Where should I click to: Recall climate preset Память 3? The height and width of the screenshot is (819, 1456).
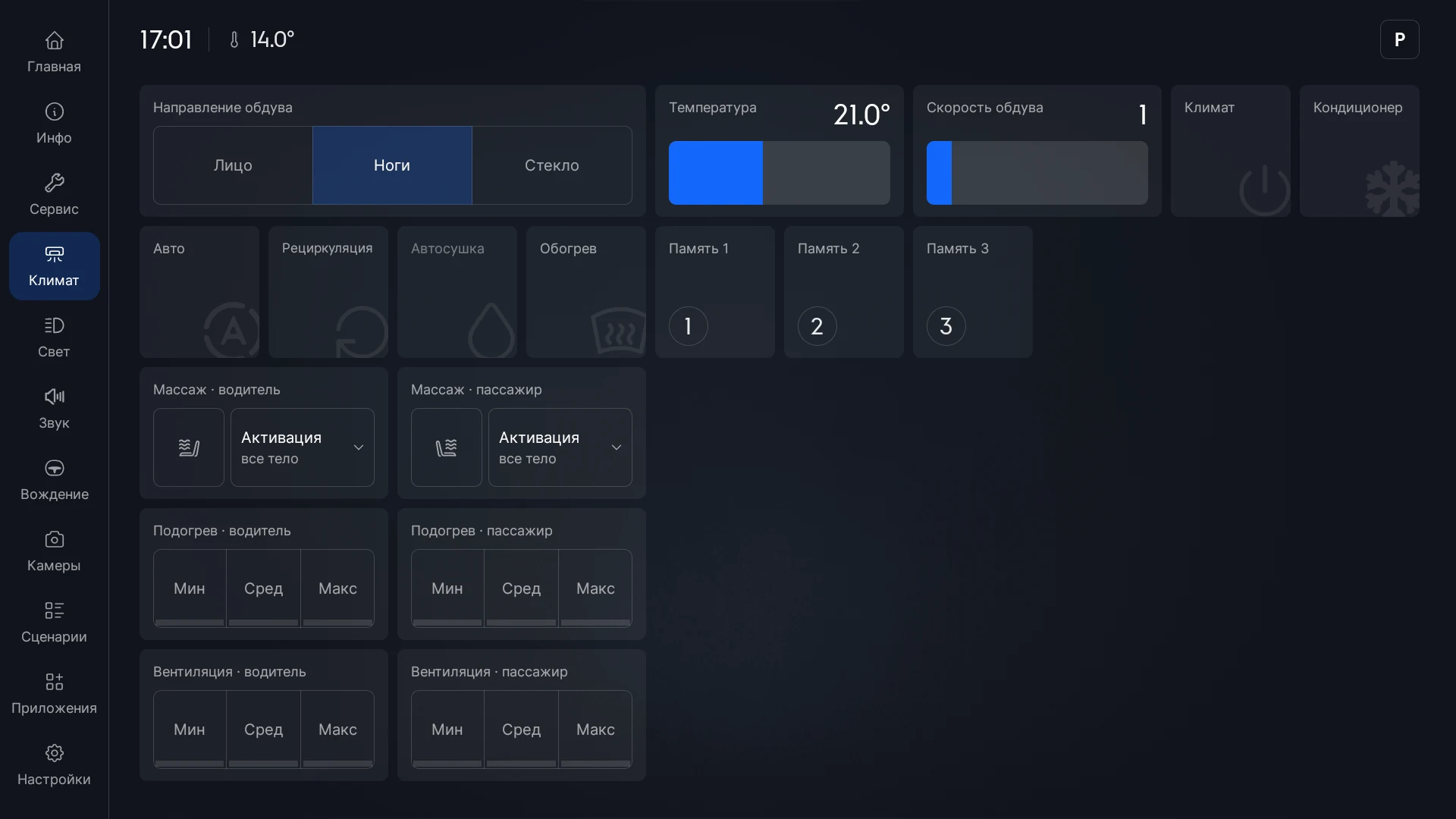[973, 292]
